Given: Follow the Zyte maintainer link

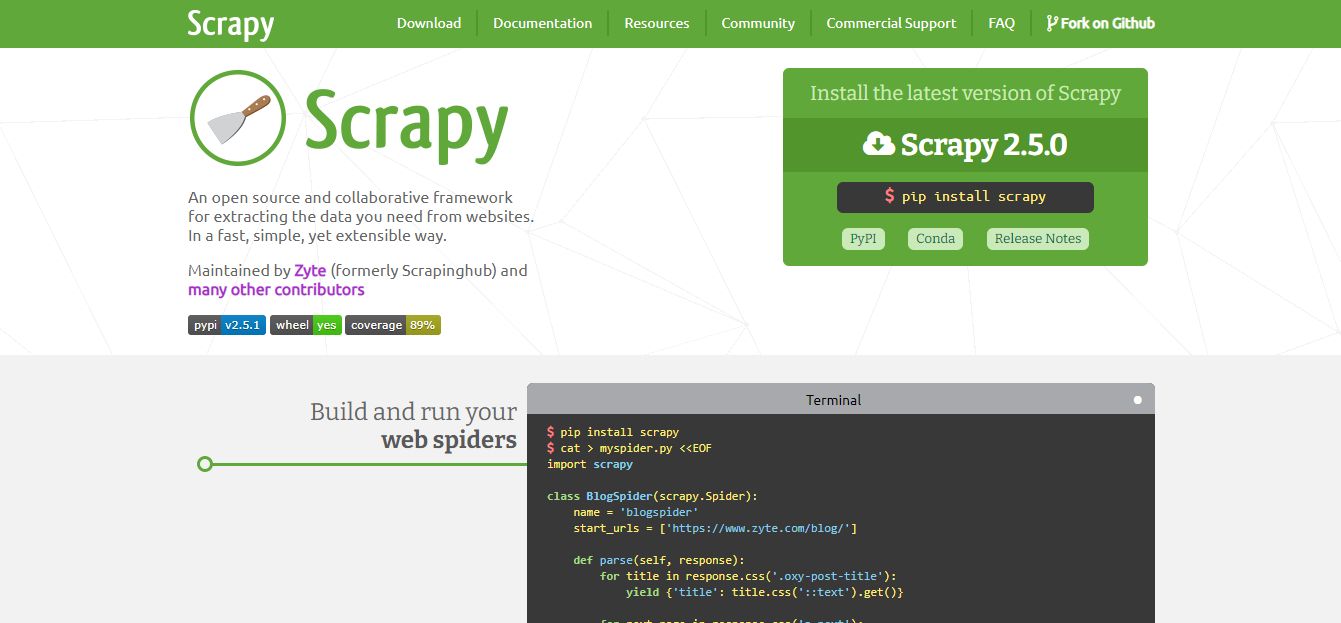Looking at the screenshot, I should [x=310, y=271].
